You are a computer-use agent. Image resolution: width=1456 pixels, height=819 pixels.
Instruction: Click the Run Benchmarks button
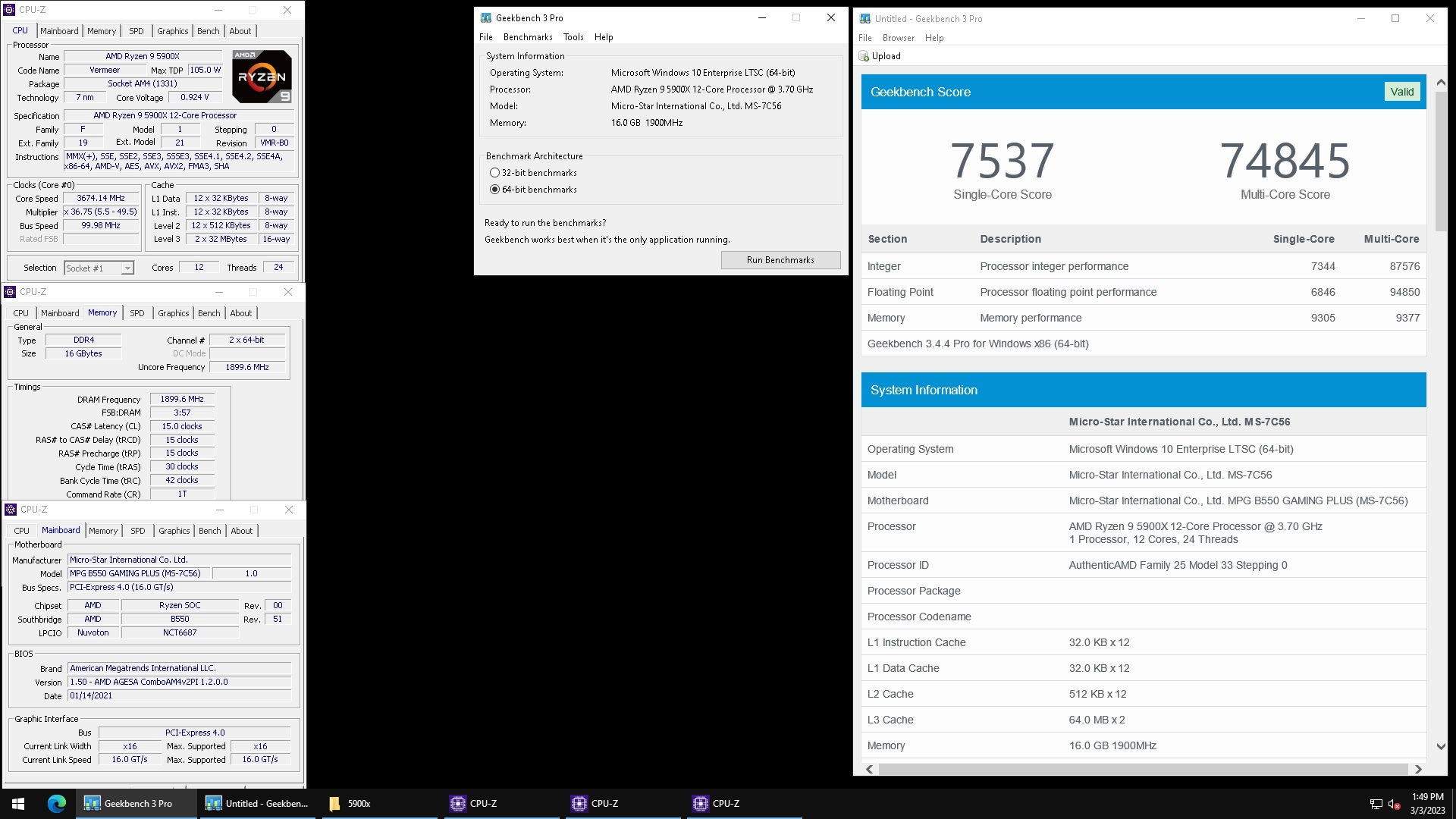point(780,260)
